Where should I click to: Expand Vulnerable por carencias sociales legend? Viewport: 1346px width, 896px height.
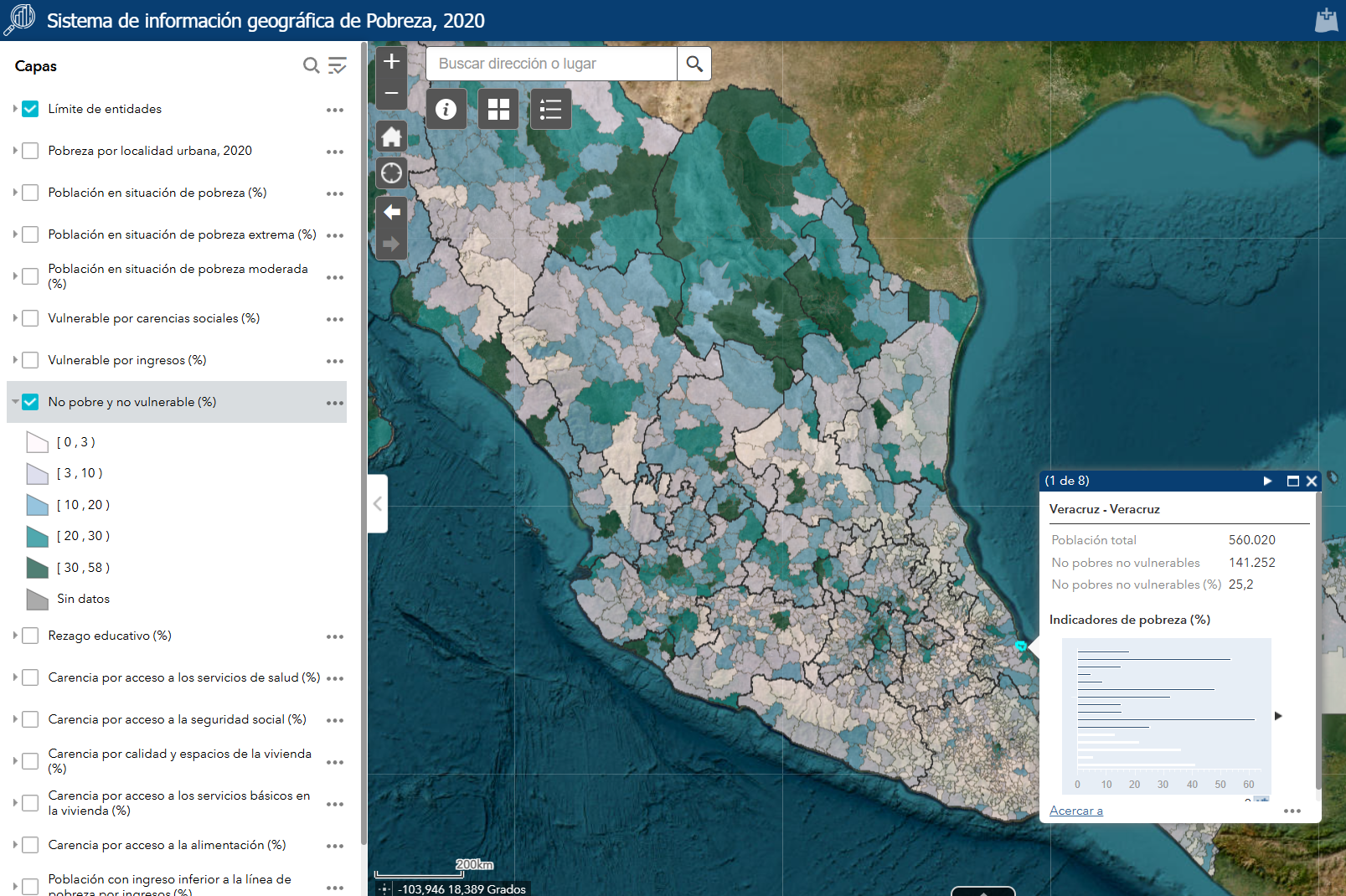tap(15, 318)
